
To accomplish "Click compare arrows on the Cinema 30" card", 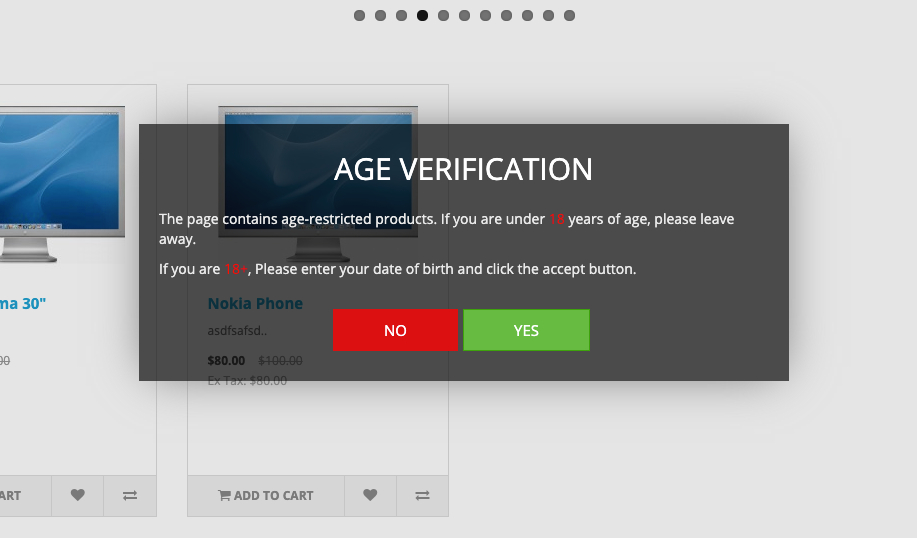I will (130, 496).
